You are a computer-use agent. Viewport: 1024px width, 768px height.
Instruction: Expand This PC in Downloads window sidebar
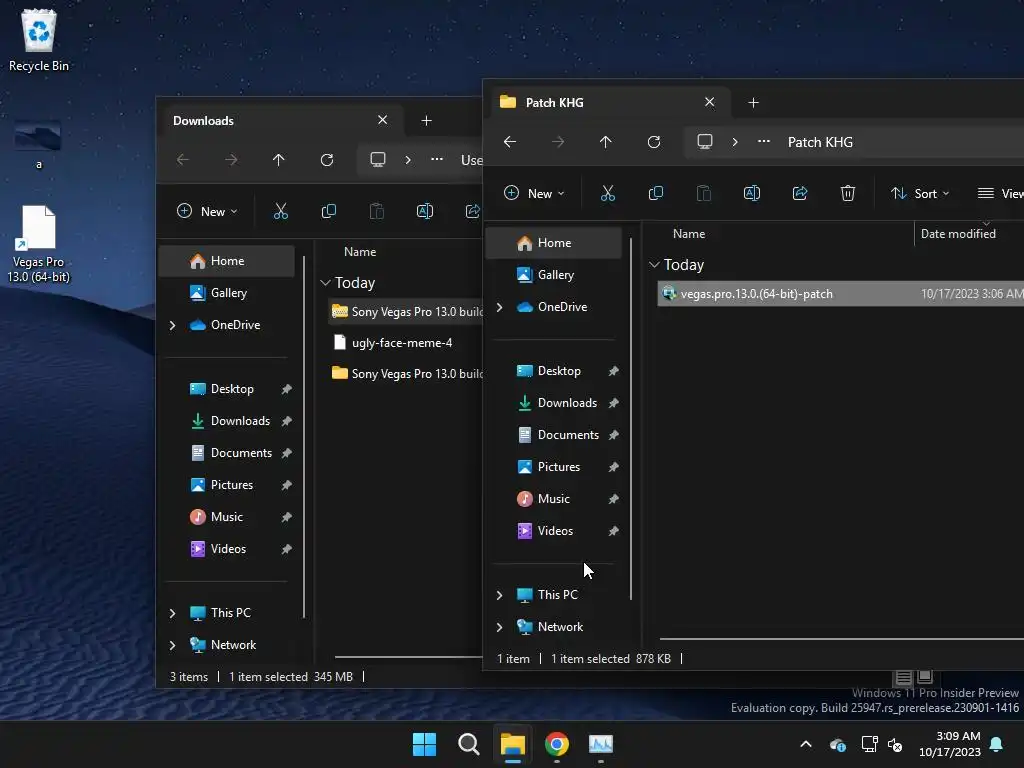pyautogui.click(x=172, y=613)
